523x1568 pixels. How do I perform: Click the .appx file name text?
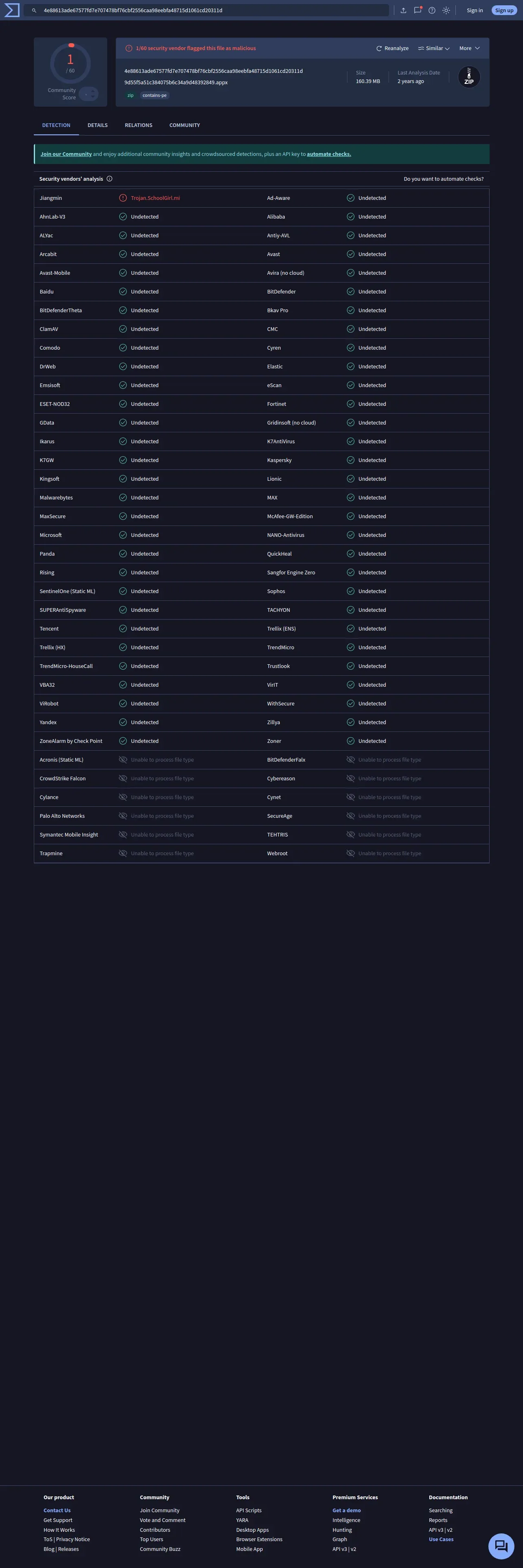[176, 82]
